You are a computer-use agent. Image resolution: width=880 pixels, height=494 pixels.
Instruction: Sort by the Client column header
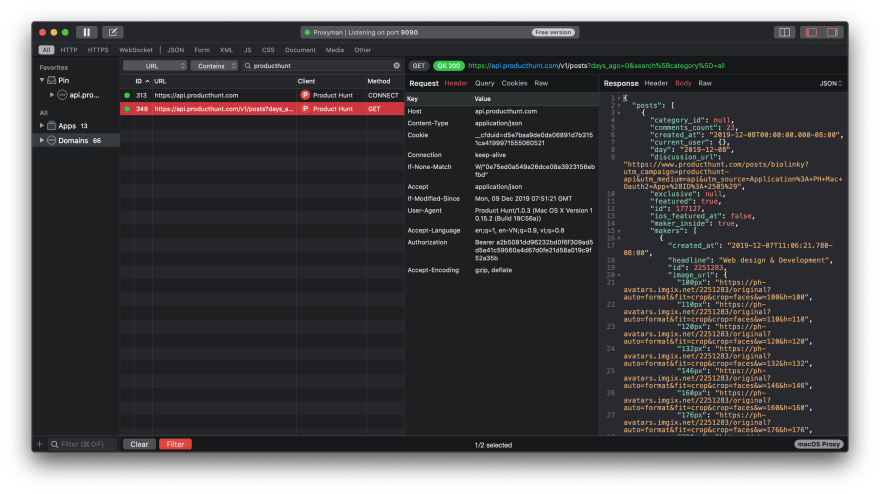point(331,81)
